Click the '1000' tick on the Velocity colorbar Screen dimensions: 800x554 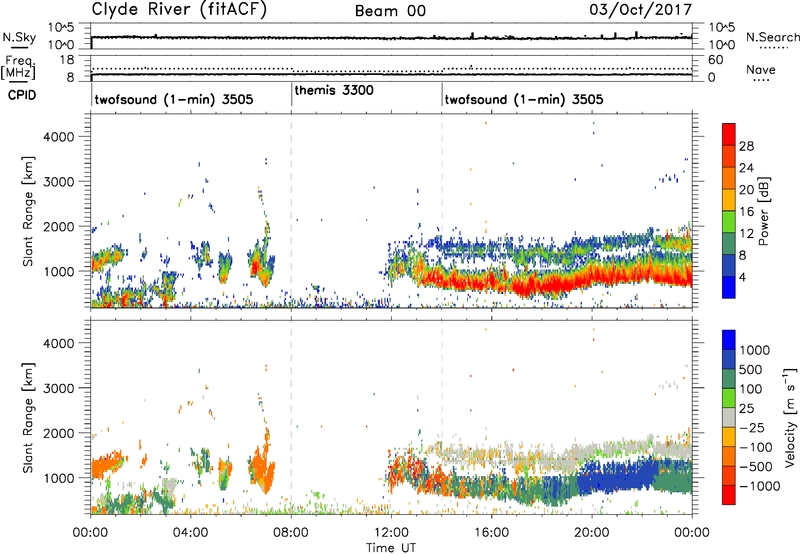(755, 350)
